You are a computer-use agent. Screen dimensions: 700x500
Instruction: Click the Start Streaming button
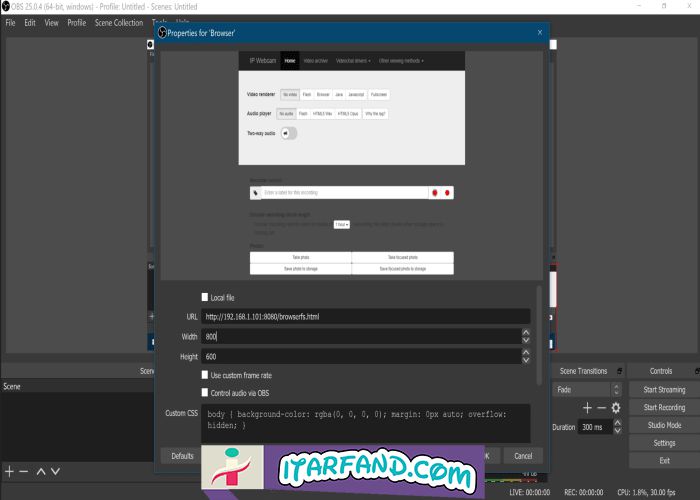664,389
